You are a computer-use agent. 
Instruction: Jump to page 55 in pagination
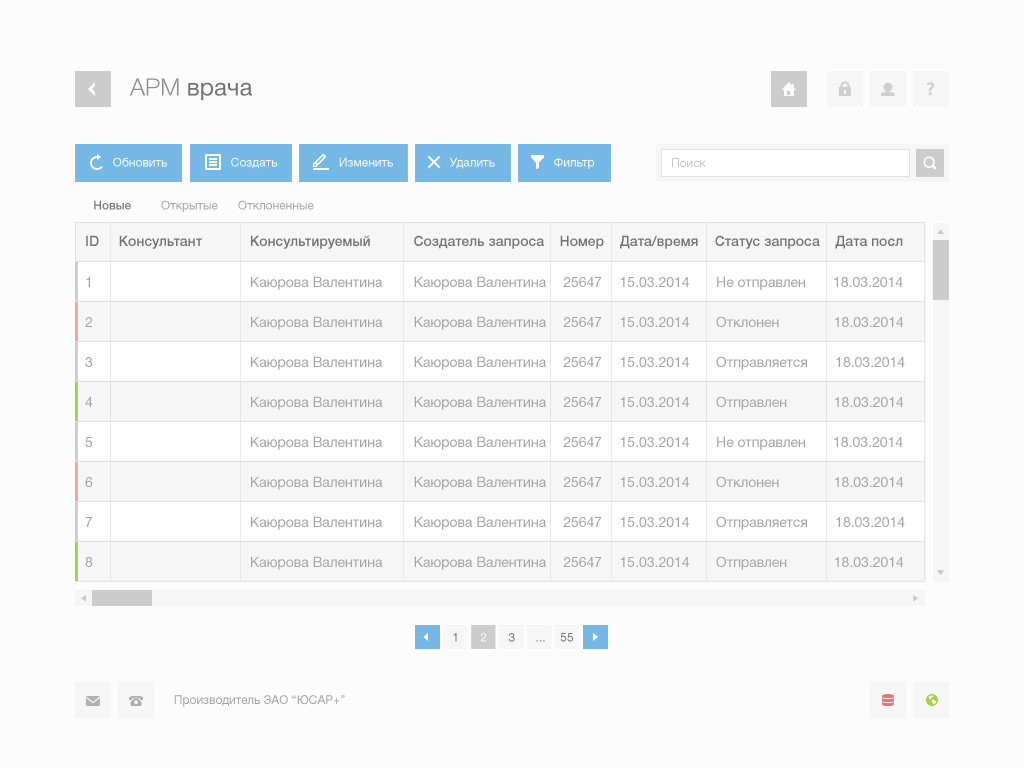pyautogui.click(x=567, y=637)
